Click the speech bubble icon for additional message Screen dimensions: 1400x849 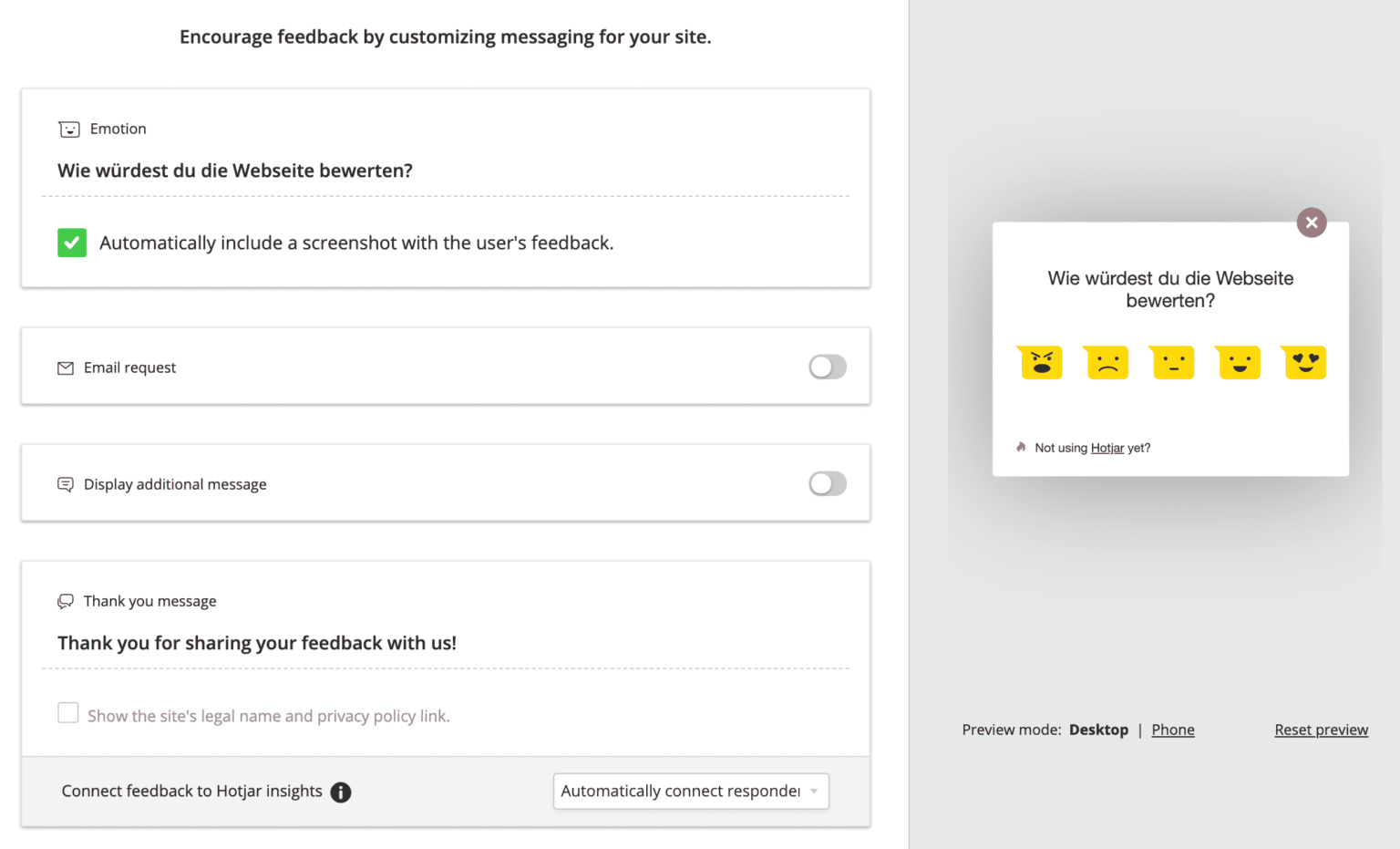(x=65, y=483)
